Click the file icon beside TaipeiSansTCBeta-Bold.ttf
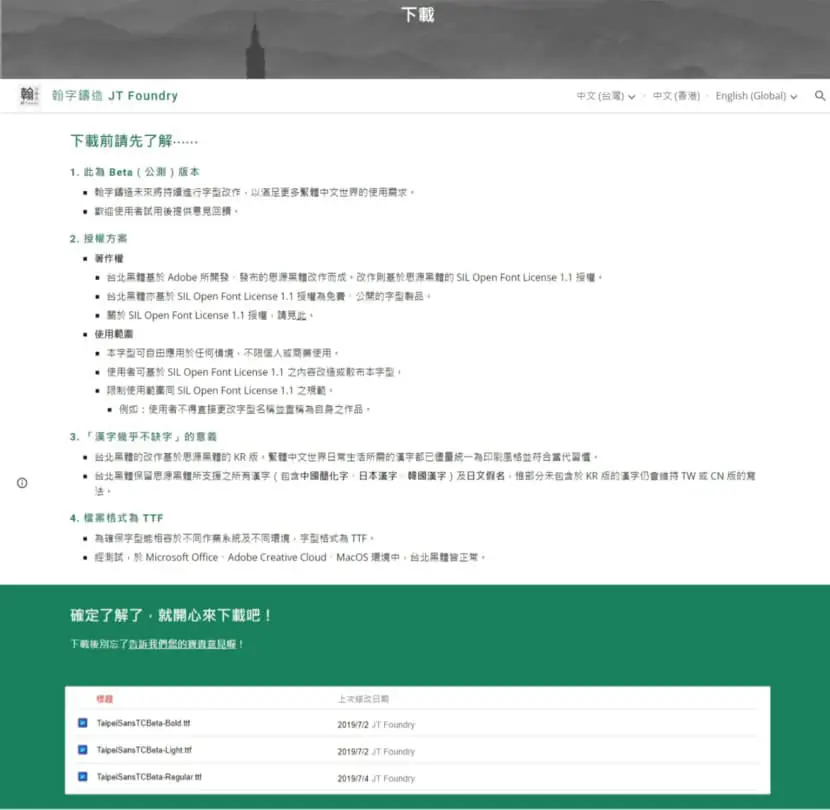The width and height of the screenshot is (830, 810). pyautogui.click(x=83, y=723)
